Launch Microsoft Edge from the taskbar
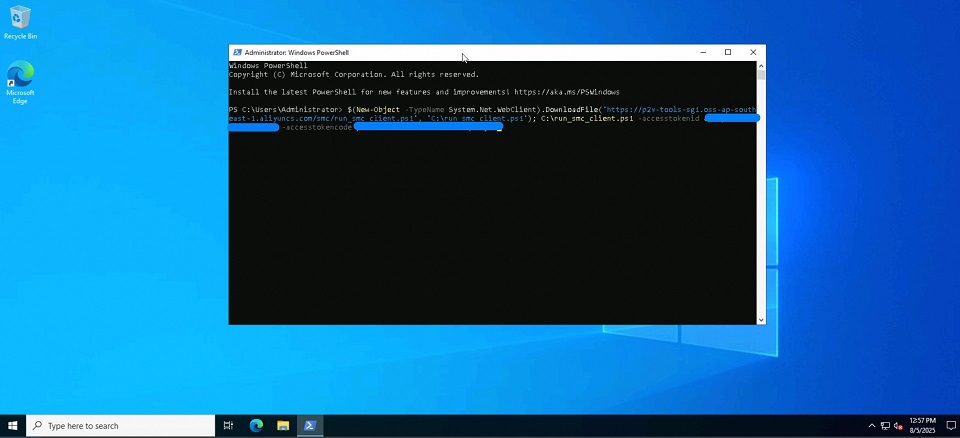The height and width of the screenshot is (438, 960). pos(256,426)
